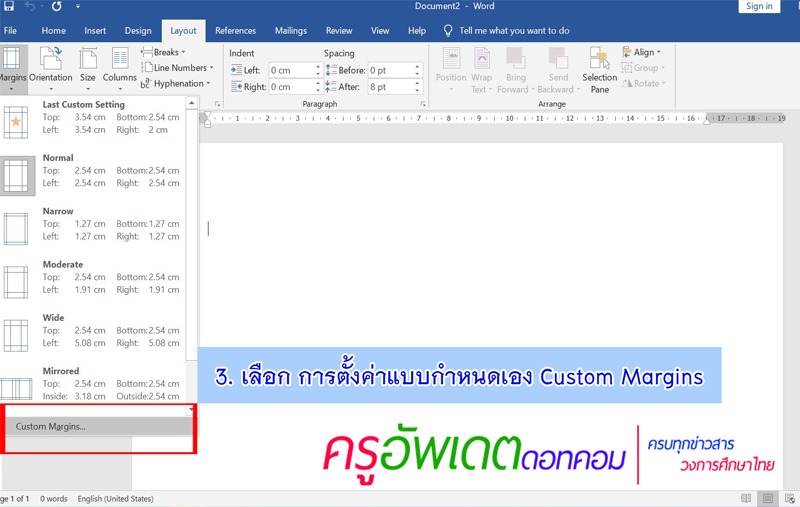Switch to the Design tab
Viewport: 800px width, 507px height.
point(138,31)
